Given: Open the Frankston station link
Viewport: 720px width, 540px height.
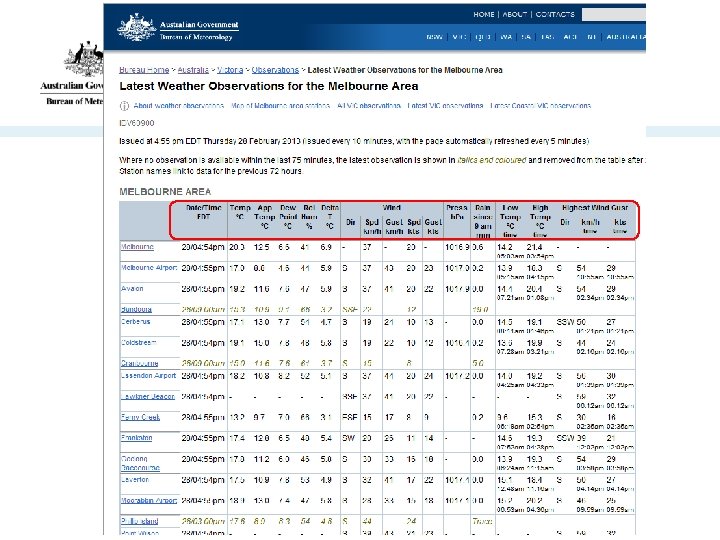Looking at the screenshot, I should (x=136, y=438).
